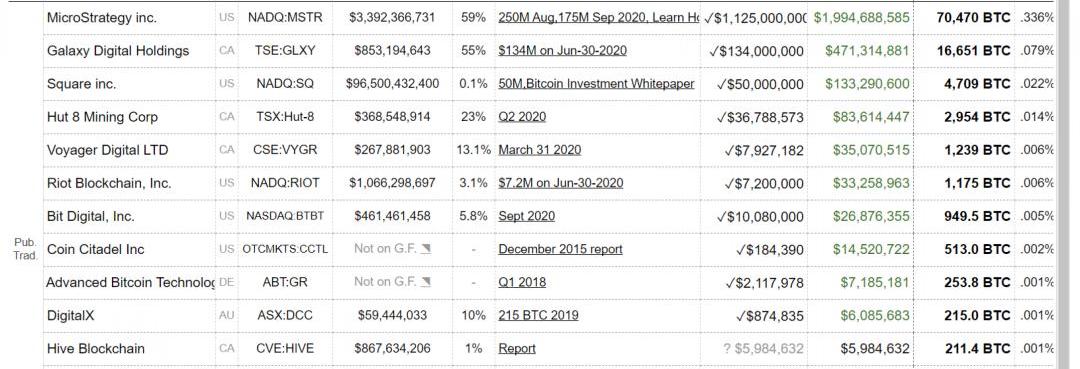
Task: Open the MicroStrategy 250M Aug, 175M Sep 2020 link
Action: coord(599,17)
